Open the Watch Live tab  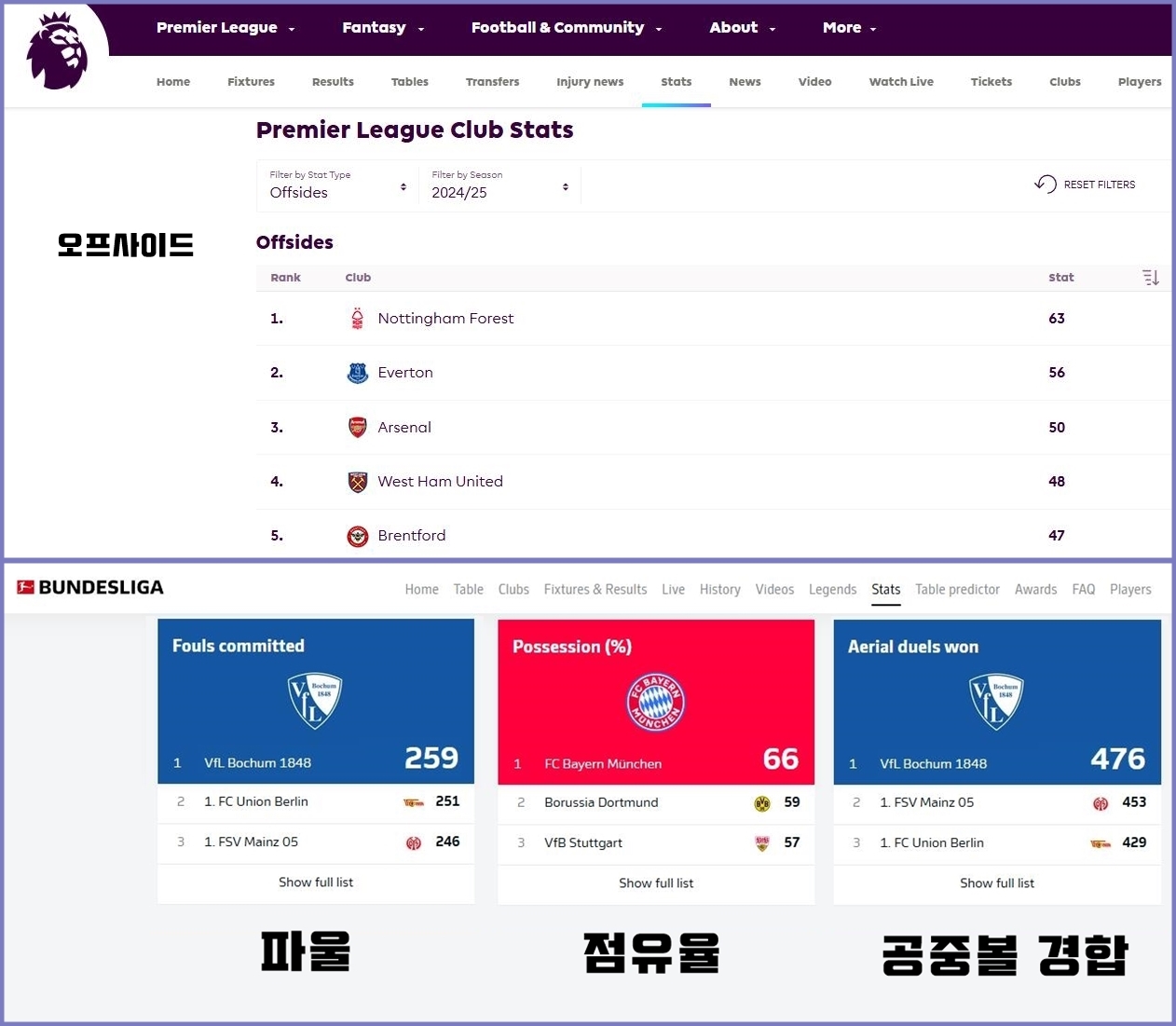pos(901,82)
